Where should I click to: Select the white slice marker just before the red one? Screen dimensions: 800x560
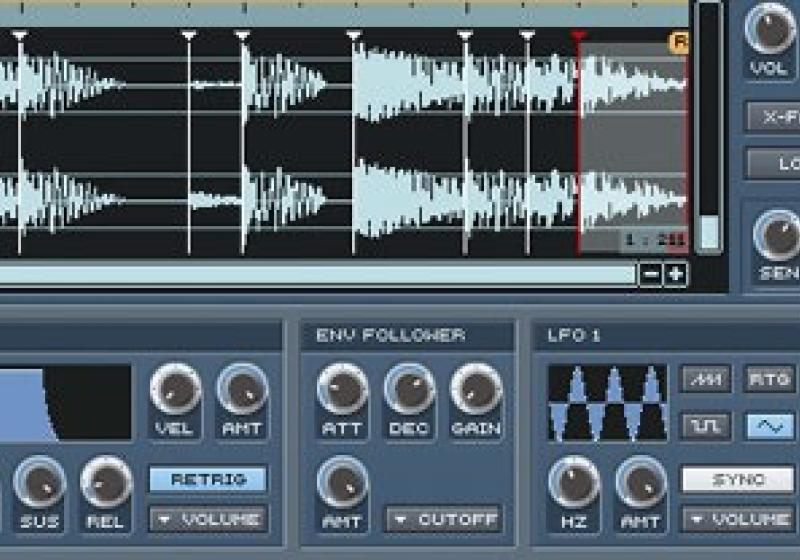click(527, 36)
